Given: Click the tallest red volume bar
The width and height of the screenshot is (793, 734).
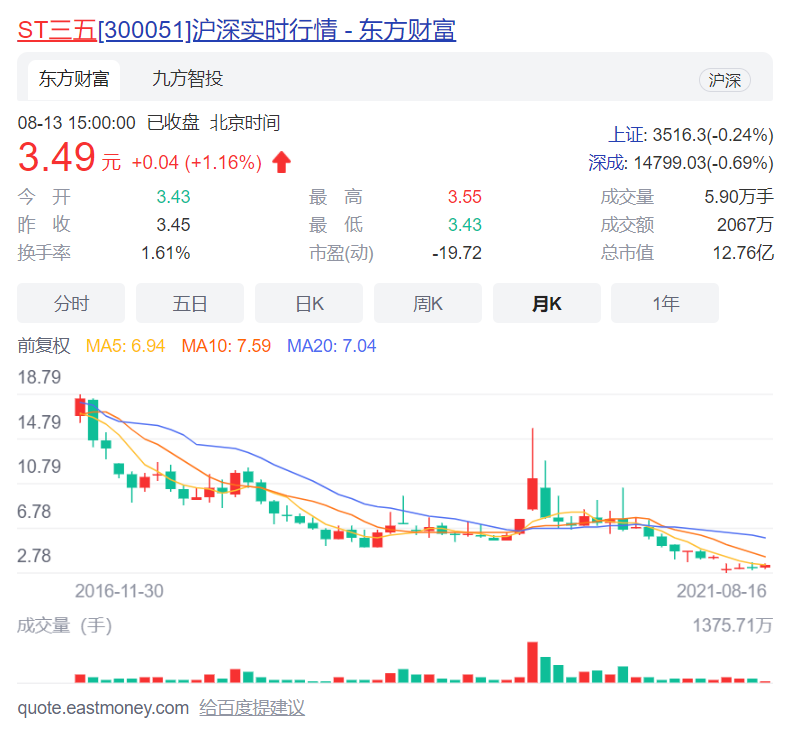Looking at the screenshot, I should (x=532, y=663).
